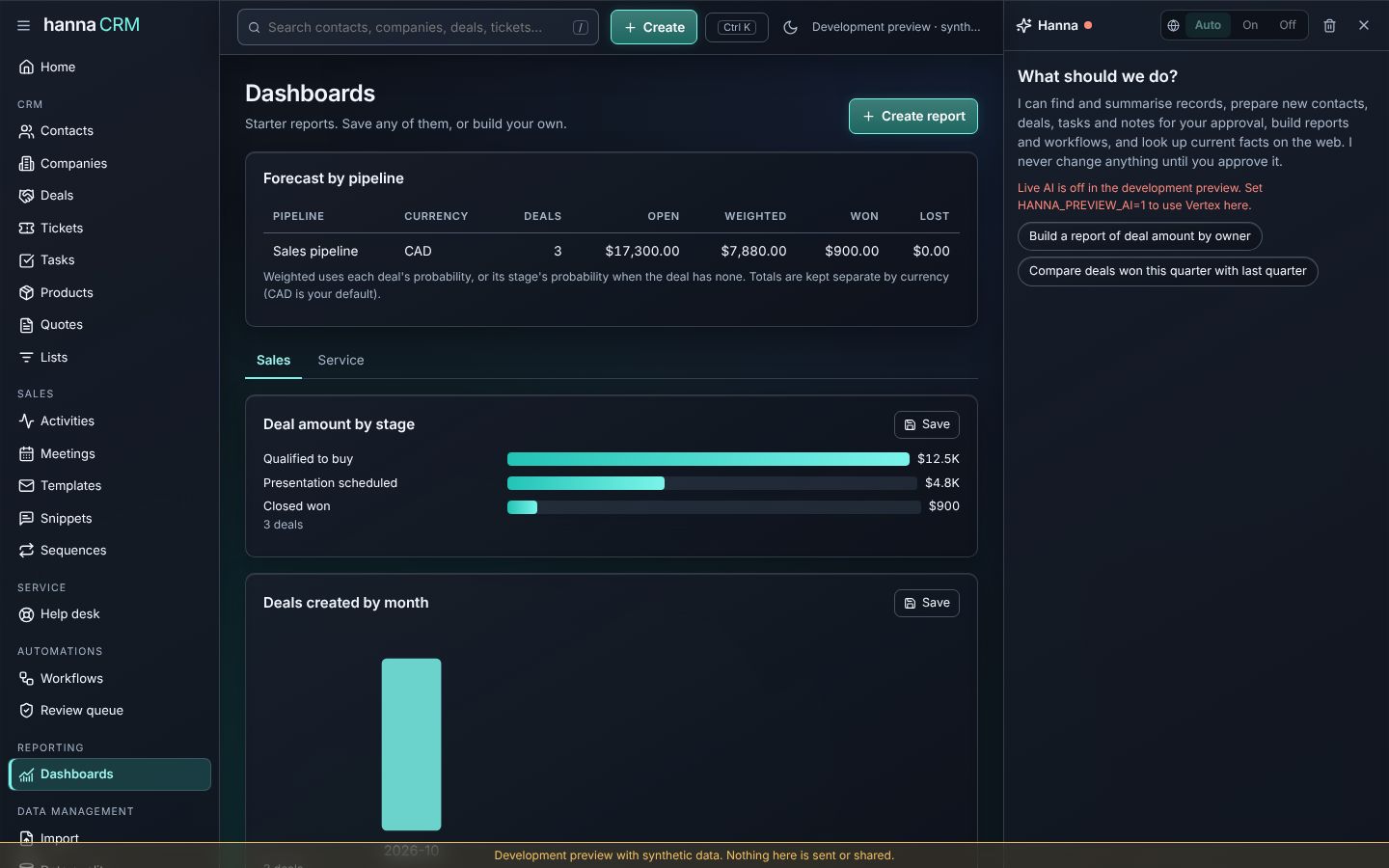Open command palette via Ctrl K button
The width and height of the screenshot is (1389, 868).
tap(737, 27)
